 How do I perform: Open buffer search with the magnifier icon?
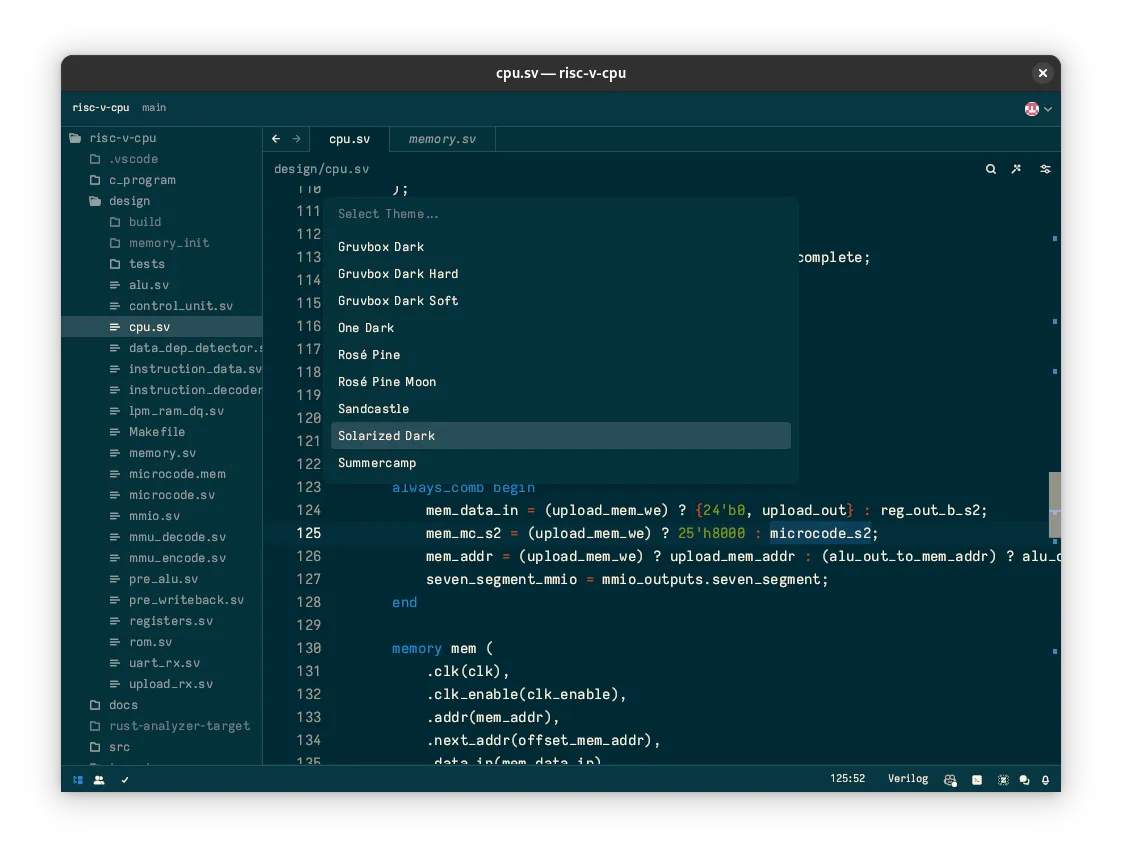[990, 169]
